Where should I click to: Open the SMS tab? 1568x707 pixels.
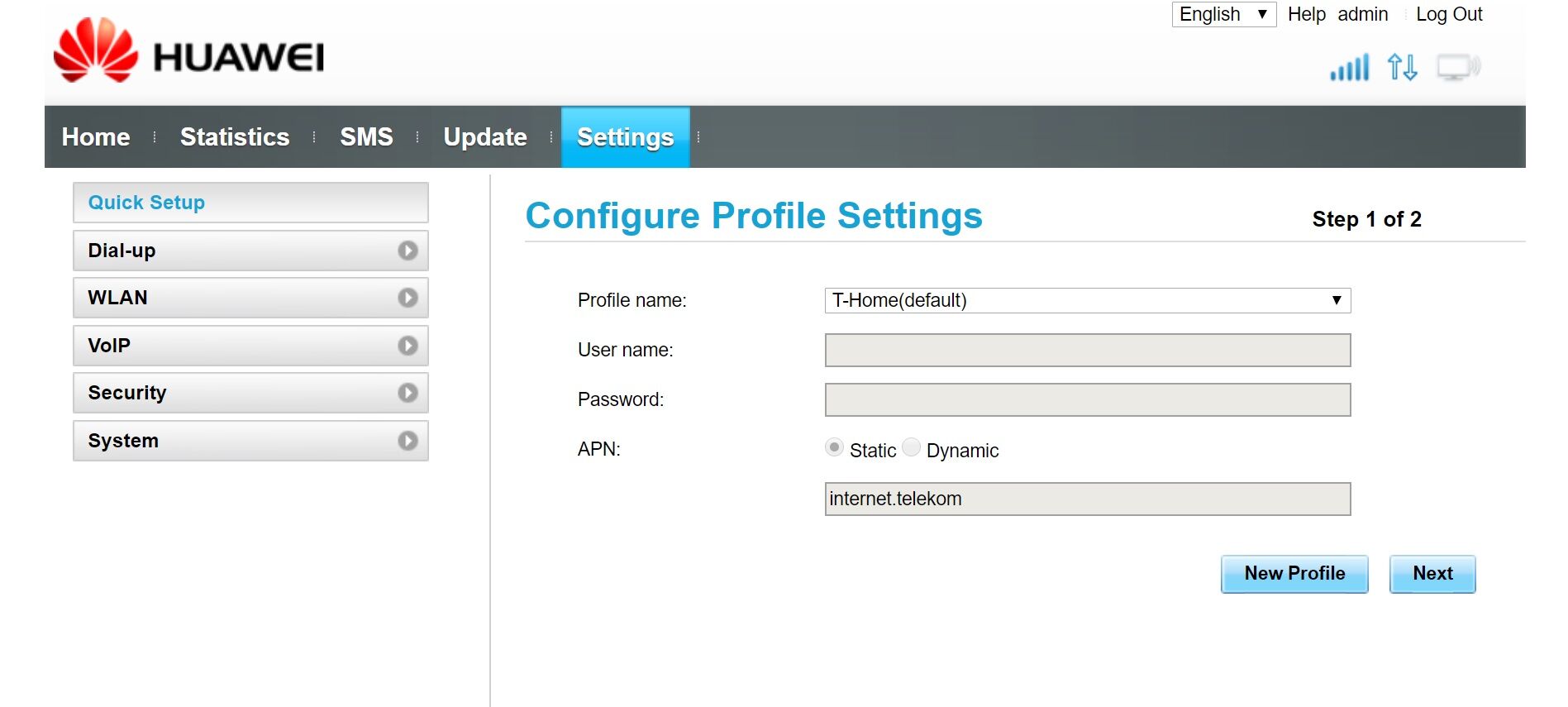pos(366,137)
